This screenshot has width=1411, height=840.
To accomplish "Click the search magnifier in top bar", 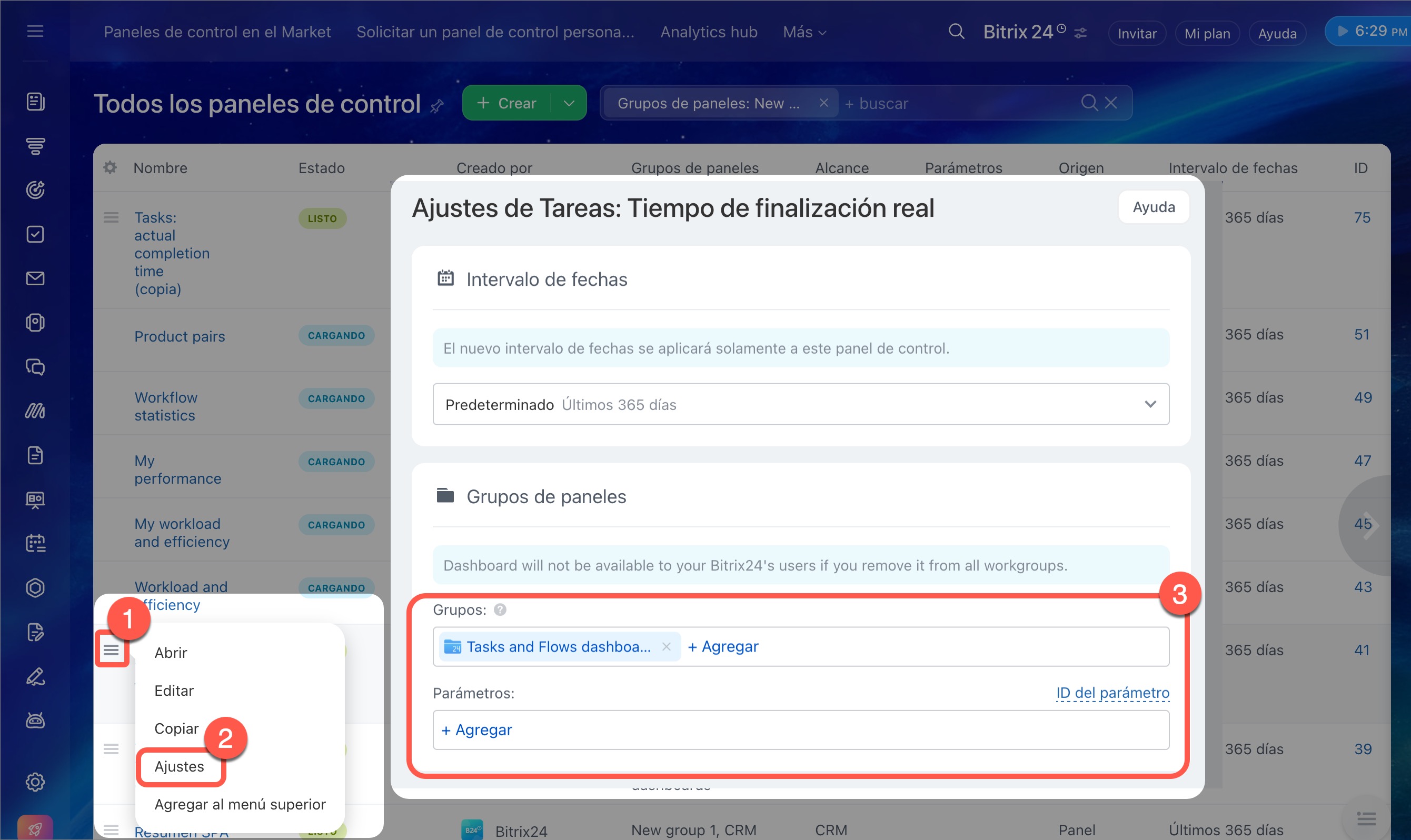I will pos(956,32).
